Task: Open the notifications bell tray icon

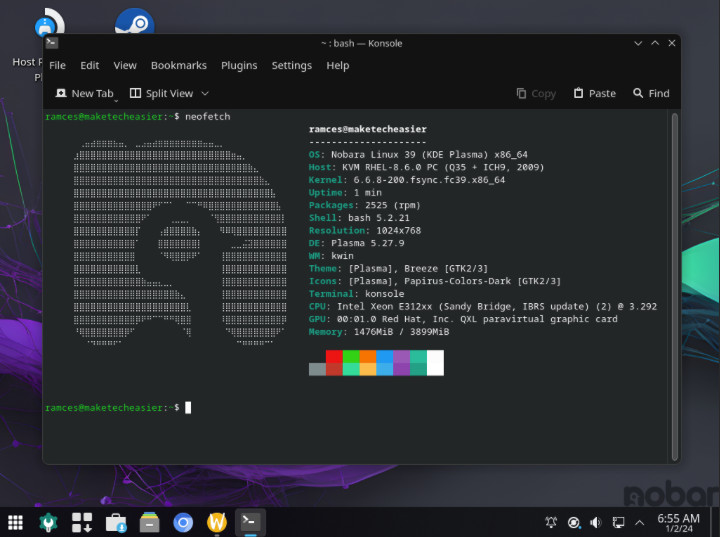Action: pos(551,522)
